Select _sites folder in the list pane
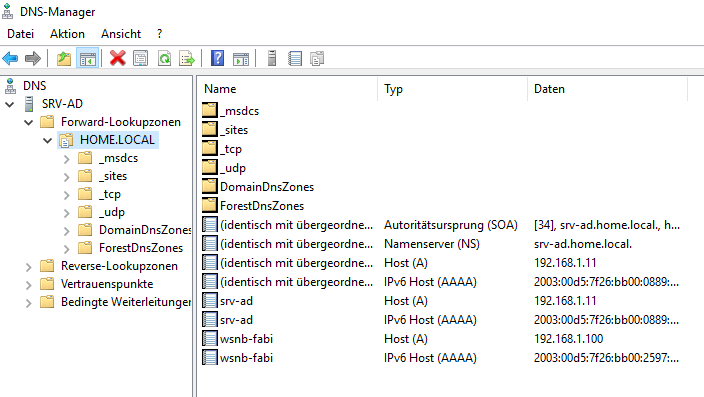Image resolution: width=704 pixels, height=397 pixels. coord(234,130)
